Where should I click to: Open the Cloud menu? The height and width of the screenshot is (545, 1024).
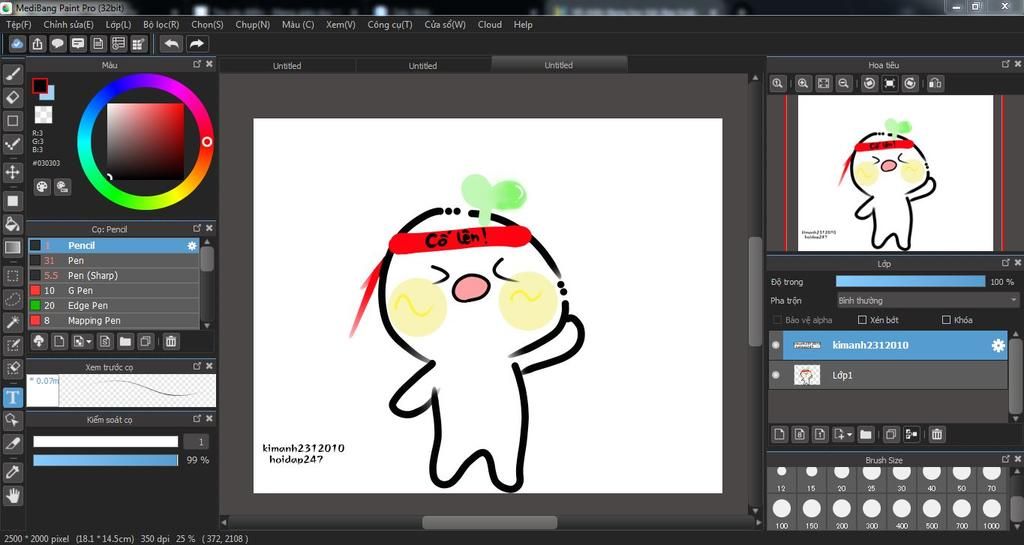click(490, 24)
